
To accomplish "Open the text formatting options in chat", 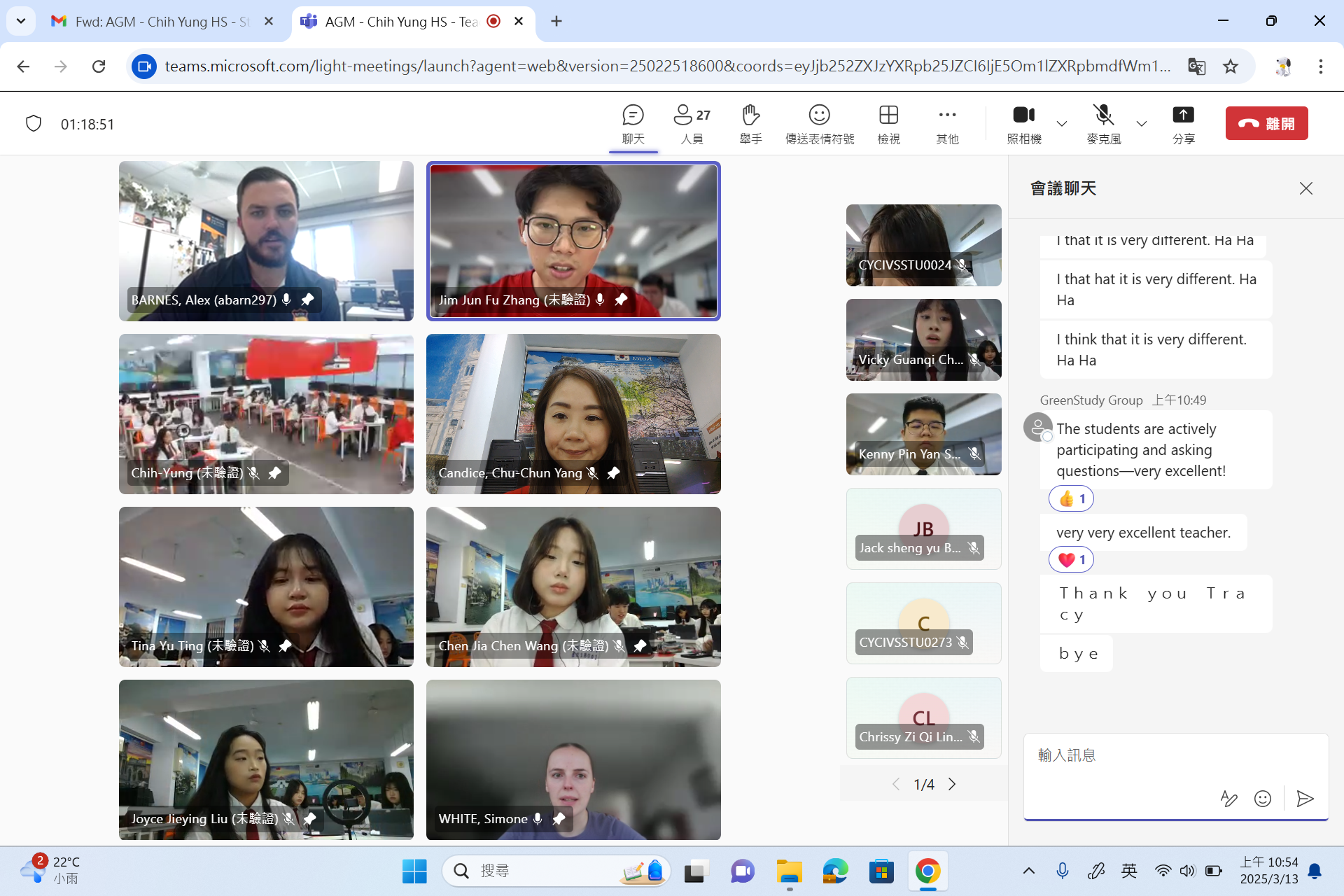I will 1228,799.
